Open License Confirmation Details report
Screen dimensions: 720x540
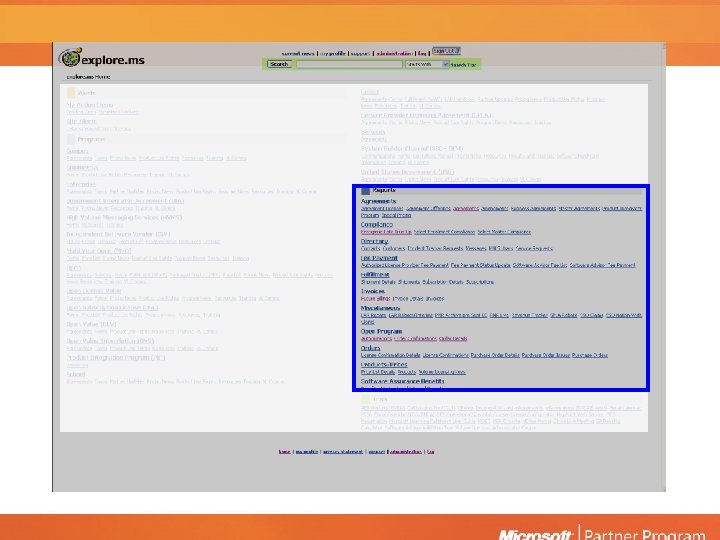click(x=390, y=355)
